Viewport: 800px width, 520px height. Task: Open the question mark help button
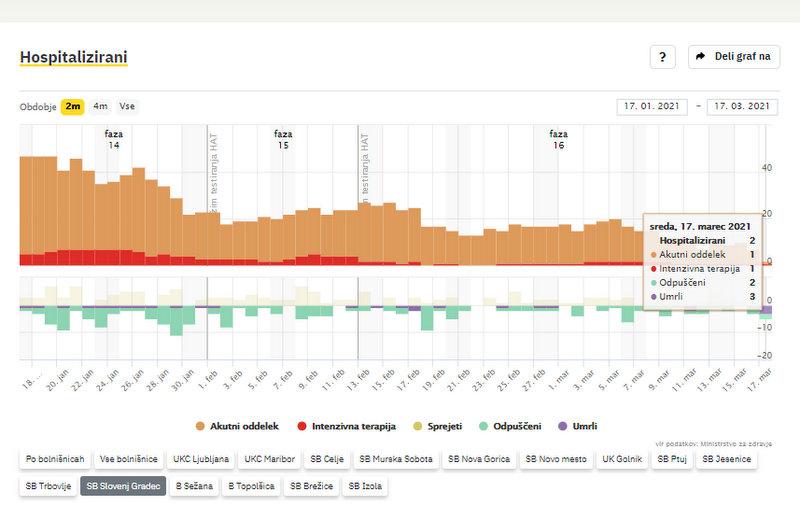coord(662,57)
